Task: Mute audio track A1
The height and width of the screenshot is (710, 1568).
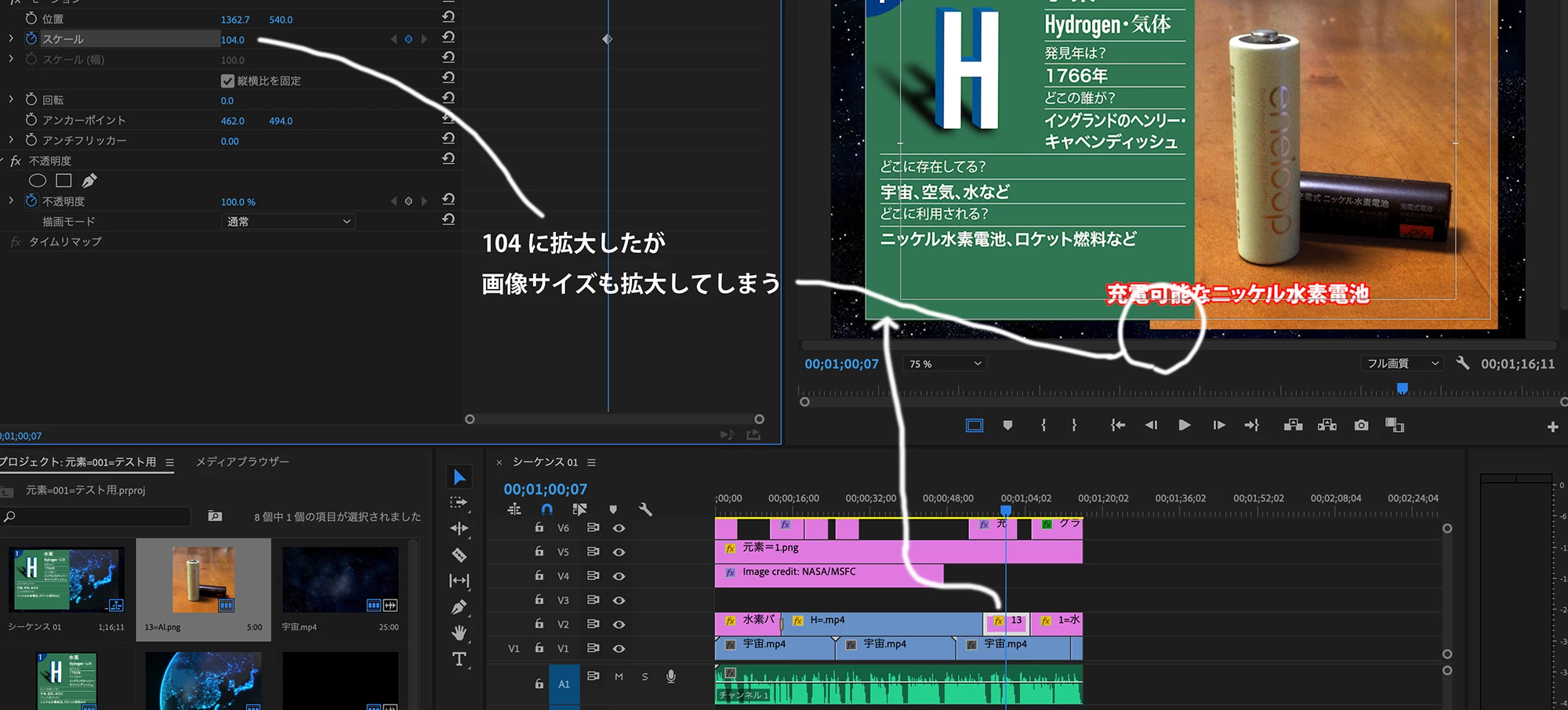Action: [619, 676]
